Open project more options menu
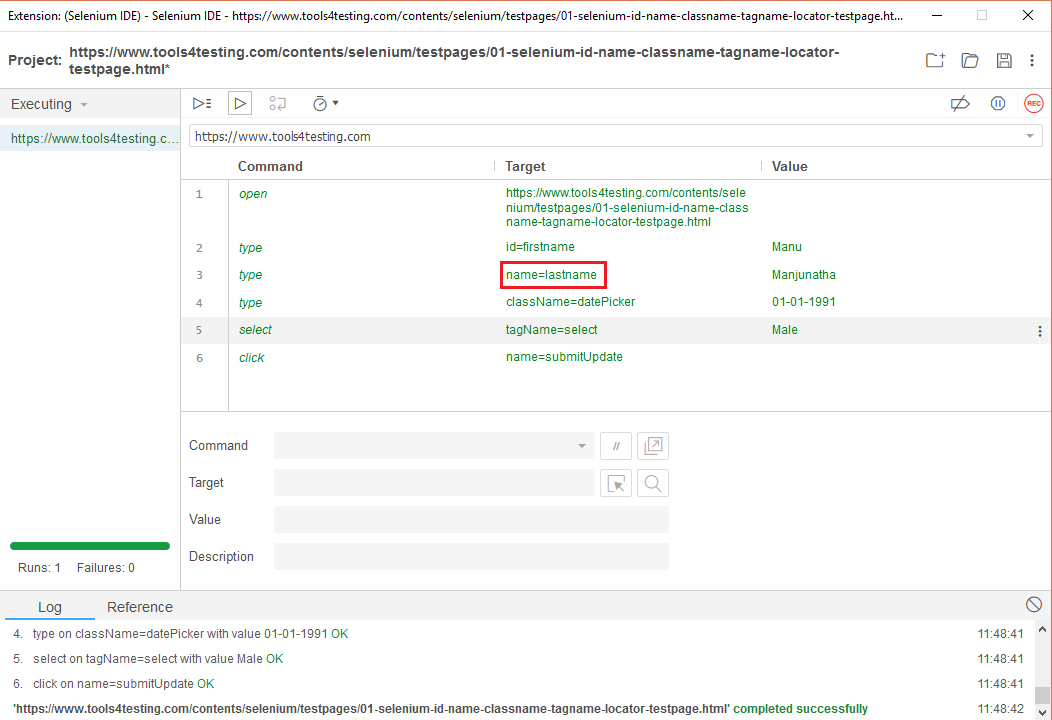Viewport: 1052px width, 720px height. pos(1032,60)
